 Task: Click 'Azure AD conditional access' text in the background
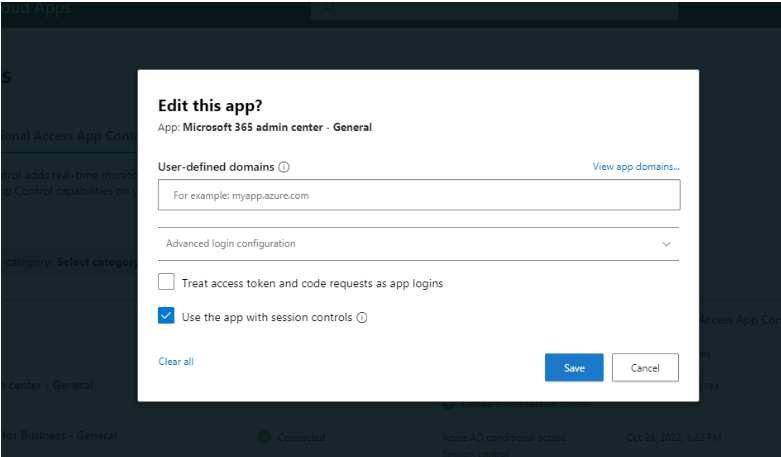click(x=504, y=438)
